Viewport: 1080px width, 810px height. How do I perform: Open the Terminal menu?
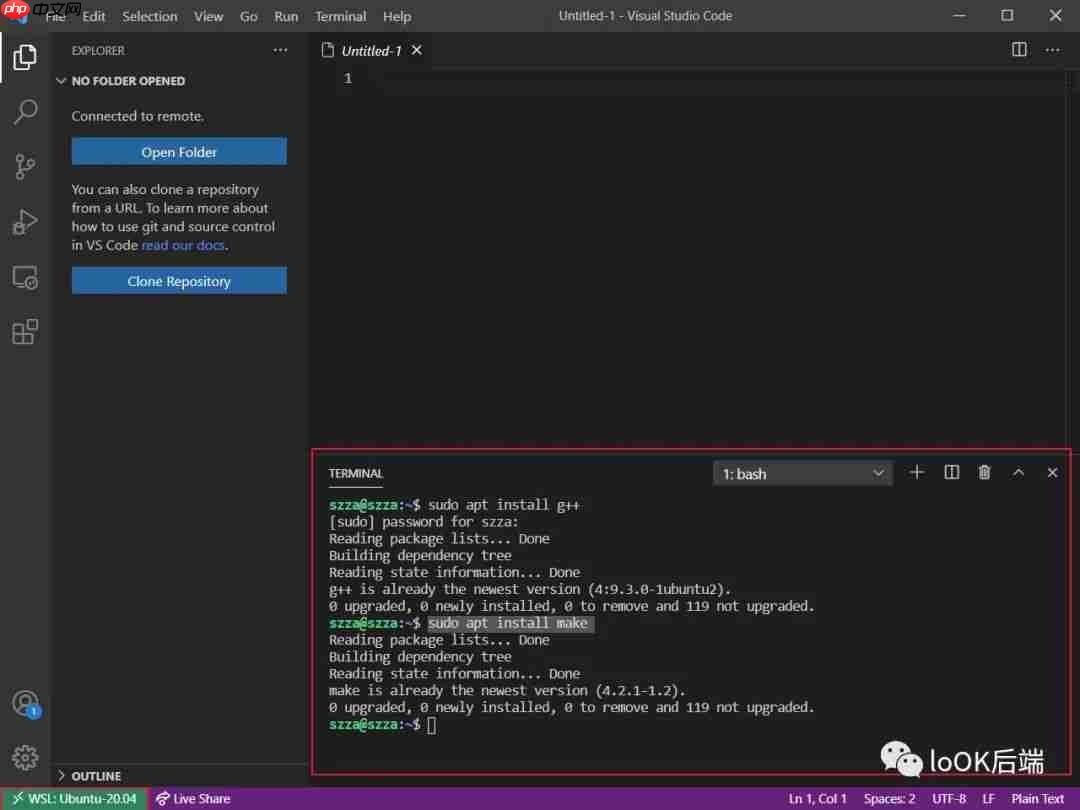pyautogui.click(x=340, y=16)
